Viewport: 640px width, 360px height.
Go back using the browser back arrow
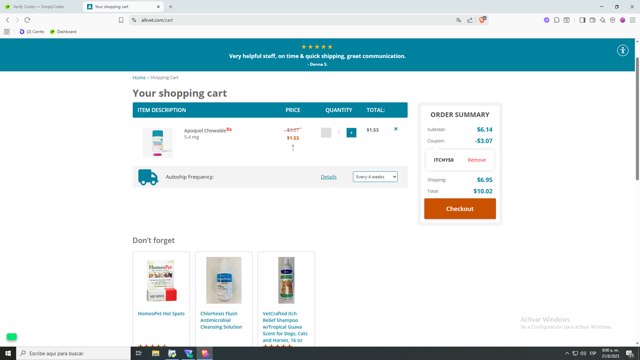[x=7, y=20]
